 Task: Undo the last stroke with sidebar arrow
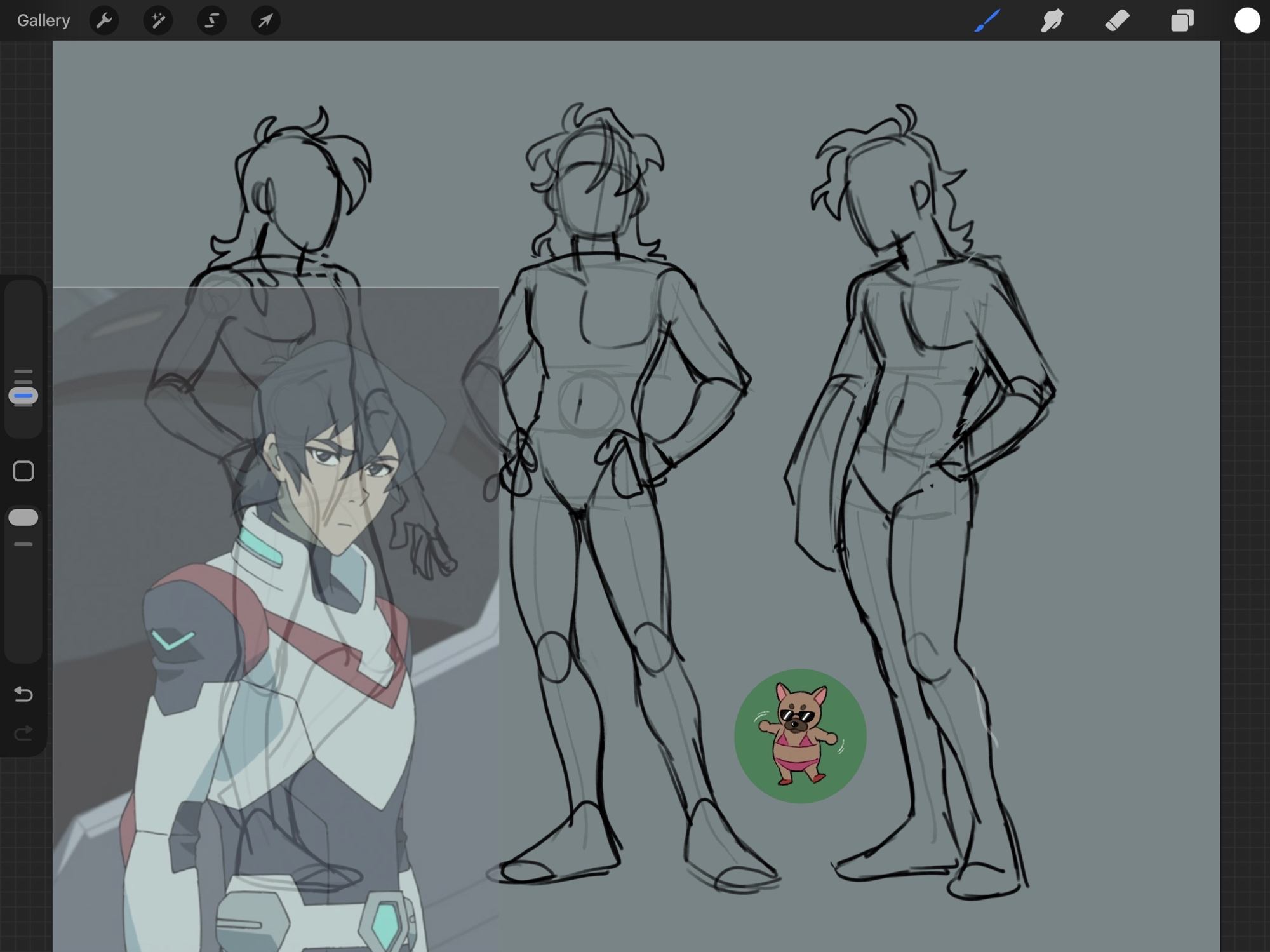(23, 694)
